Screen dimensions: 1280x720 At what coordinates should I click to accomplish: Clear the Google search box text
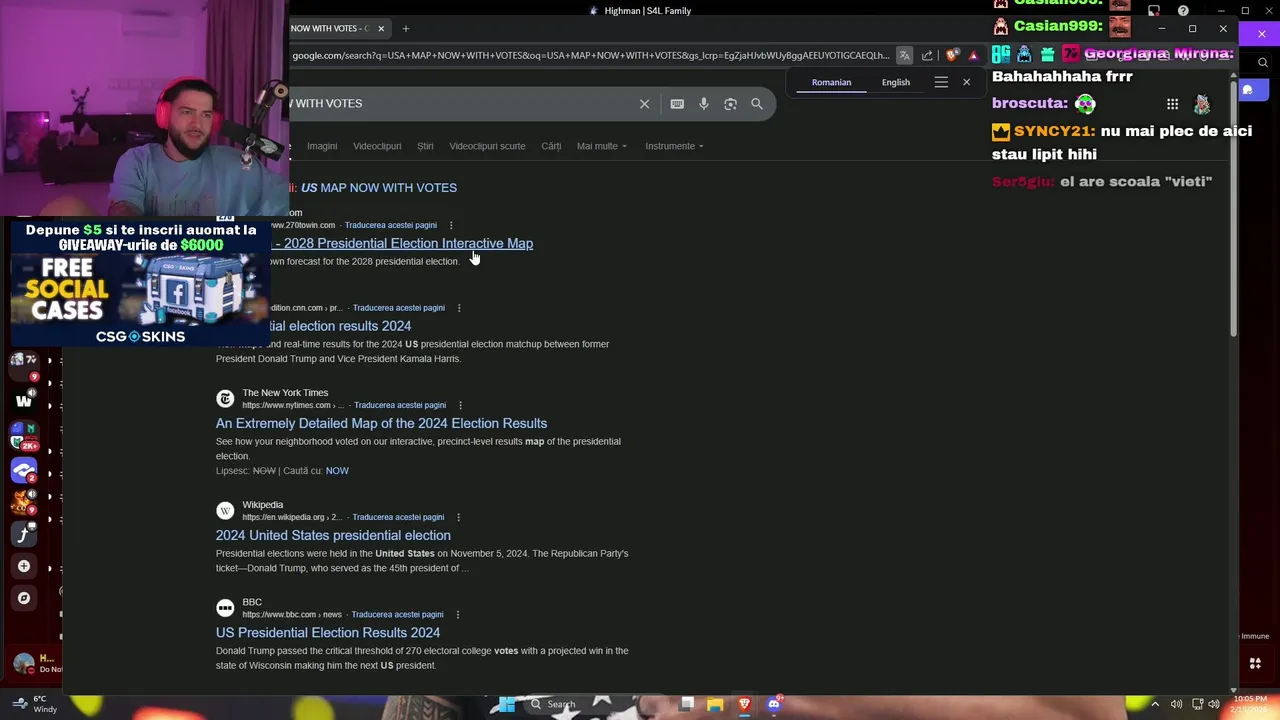point(644,104)
